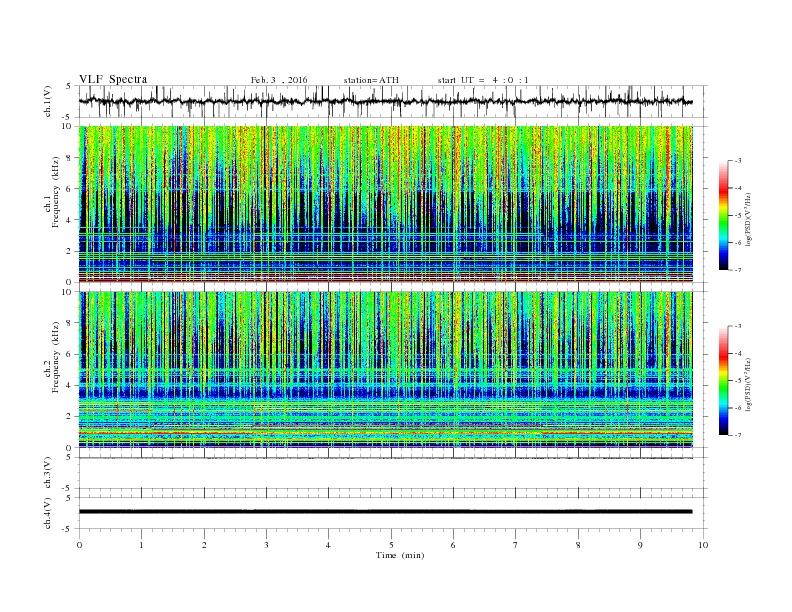Image resolution: width=792 pixels, height=612 pixels.
Task: Click the "station=ATH" header text
Action: tap(371, 80)
